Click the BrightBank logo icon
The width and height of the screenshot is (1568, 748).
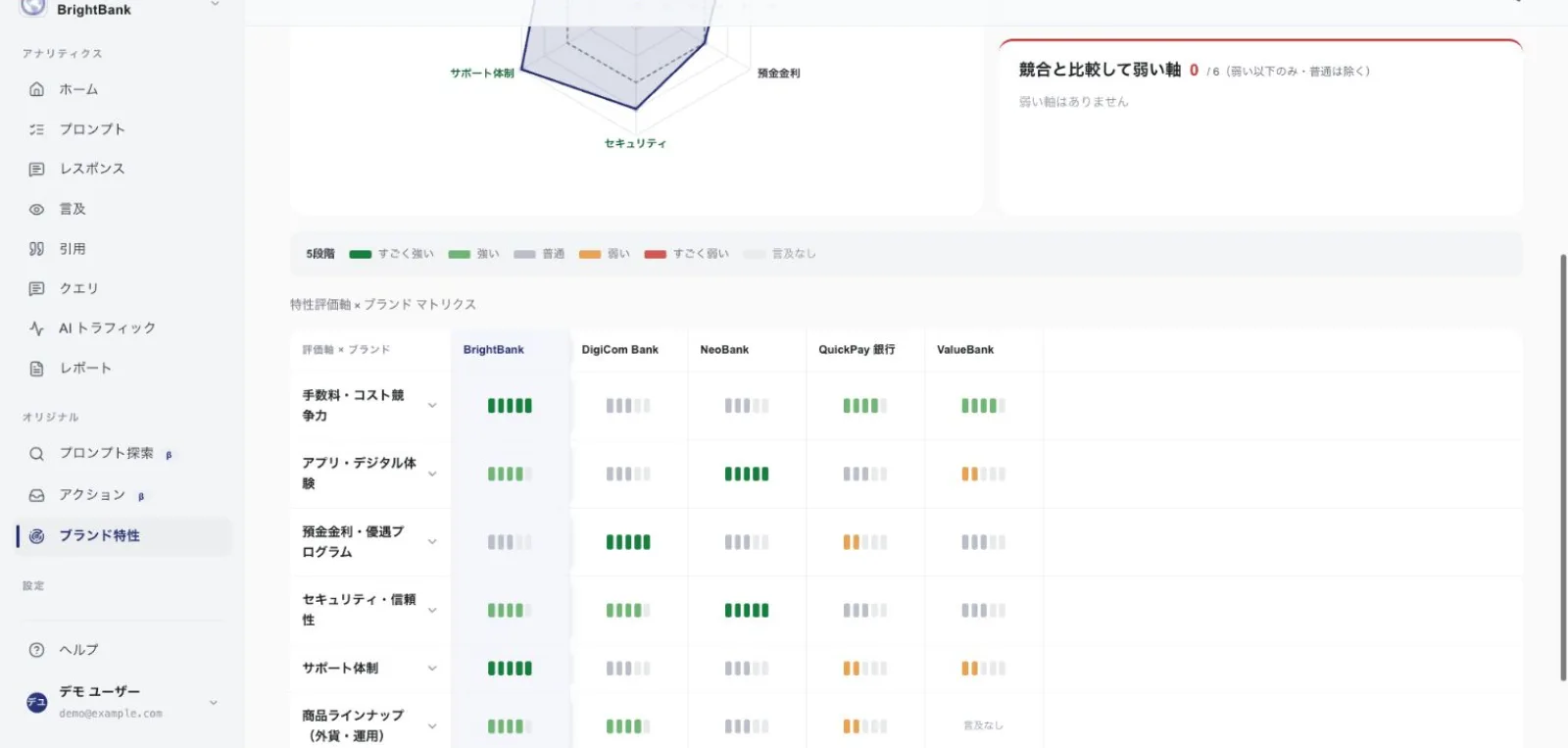(x=33, y=7)
